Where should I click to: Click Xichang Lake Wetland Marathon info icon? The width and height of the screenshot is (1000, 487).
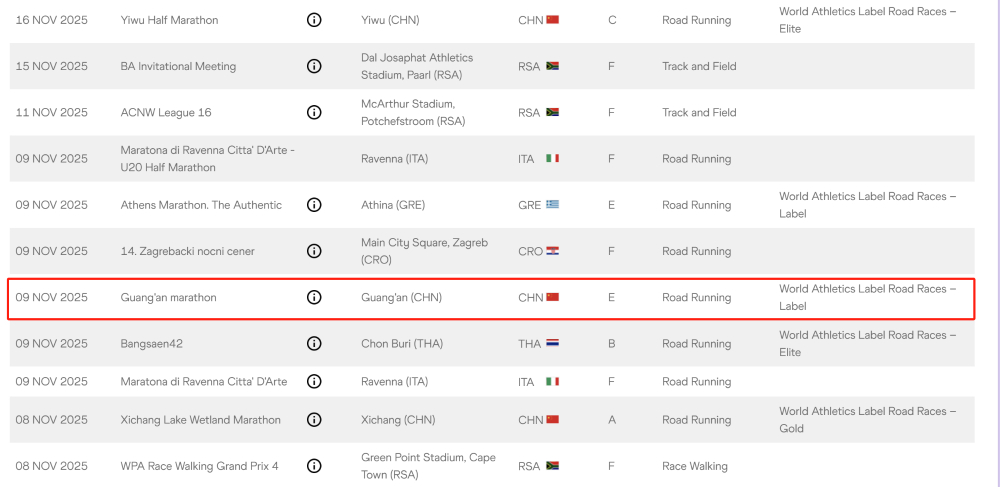pyautogui.click(x=314, y=420)
